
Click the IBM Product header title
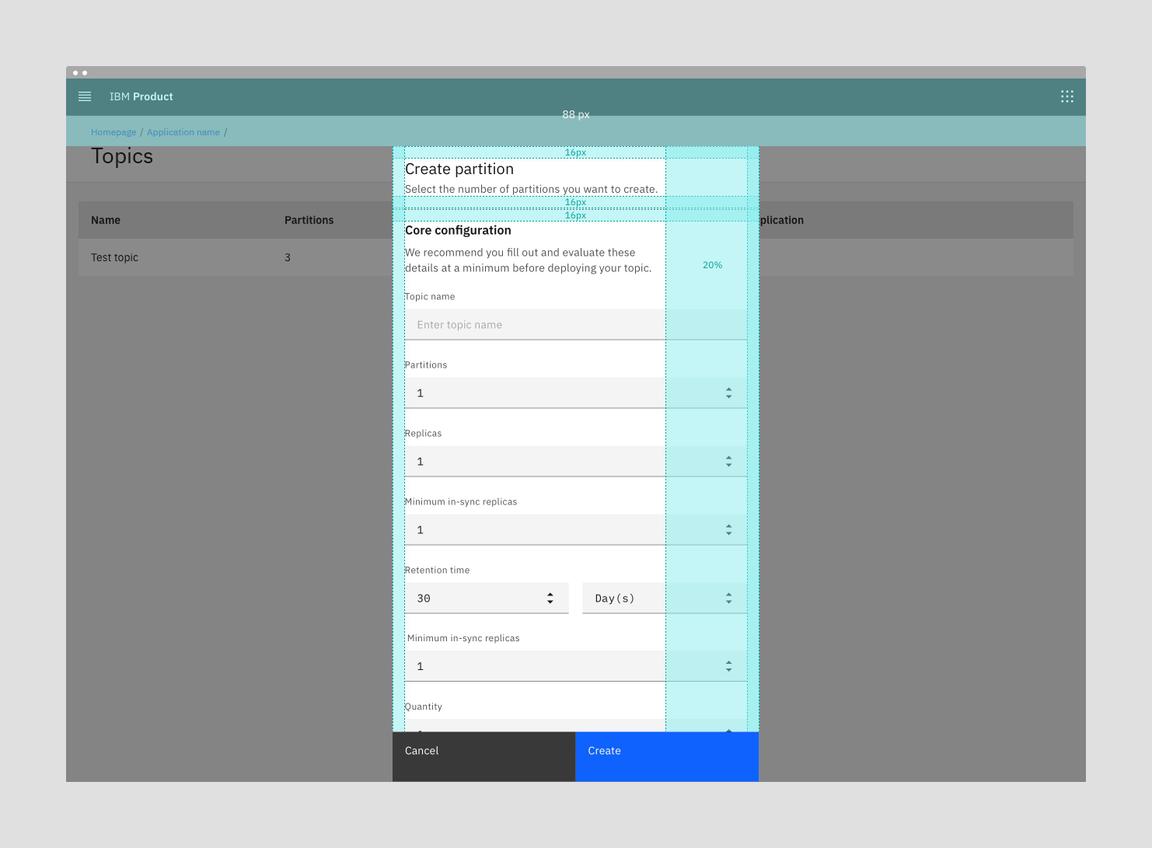pos(141,97)
